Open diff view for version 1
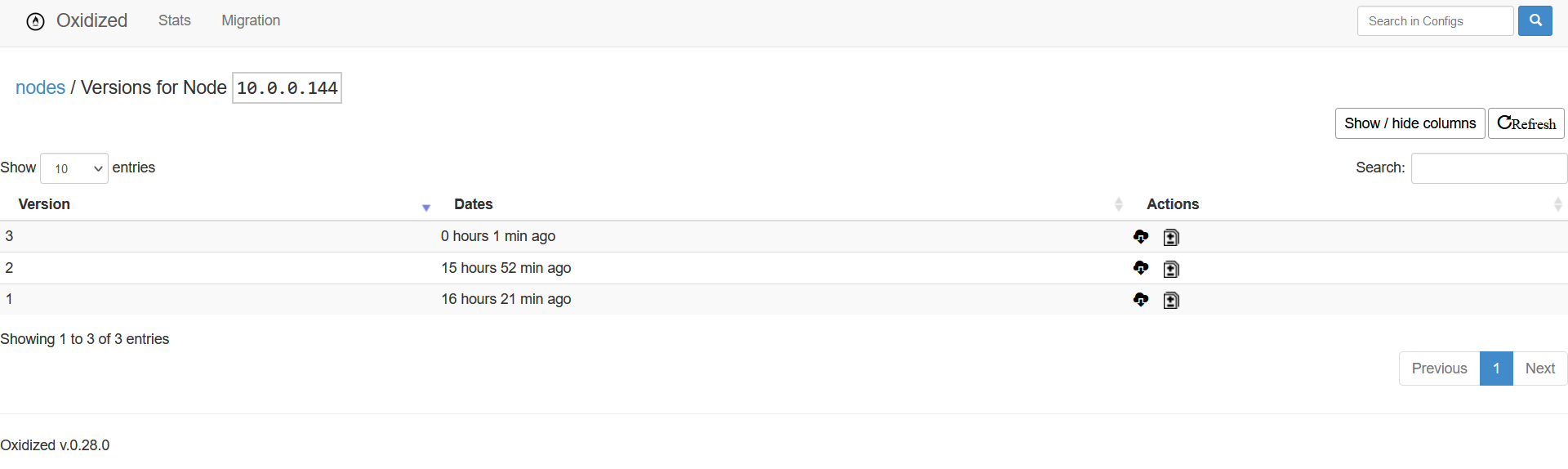1568x469 pixels. click(1171, 301)
